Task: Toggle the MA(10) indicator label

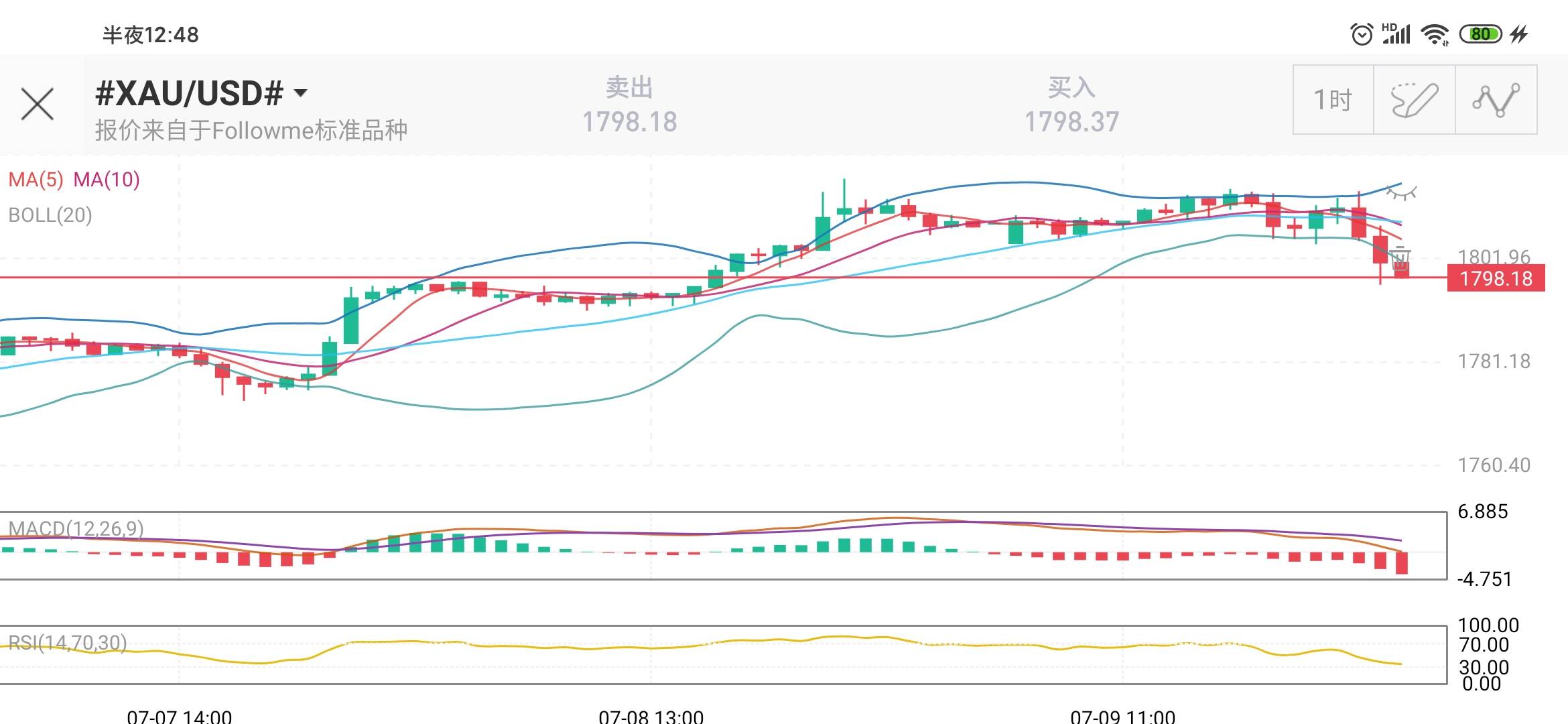Action: tap(107, 180)
